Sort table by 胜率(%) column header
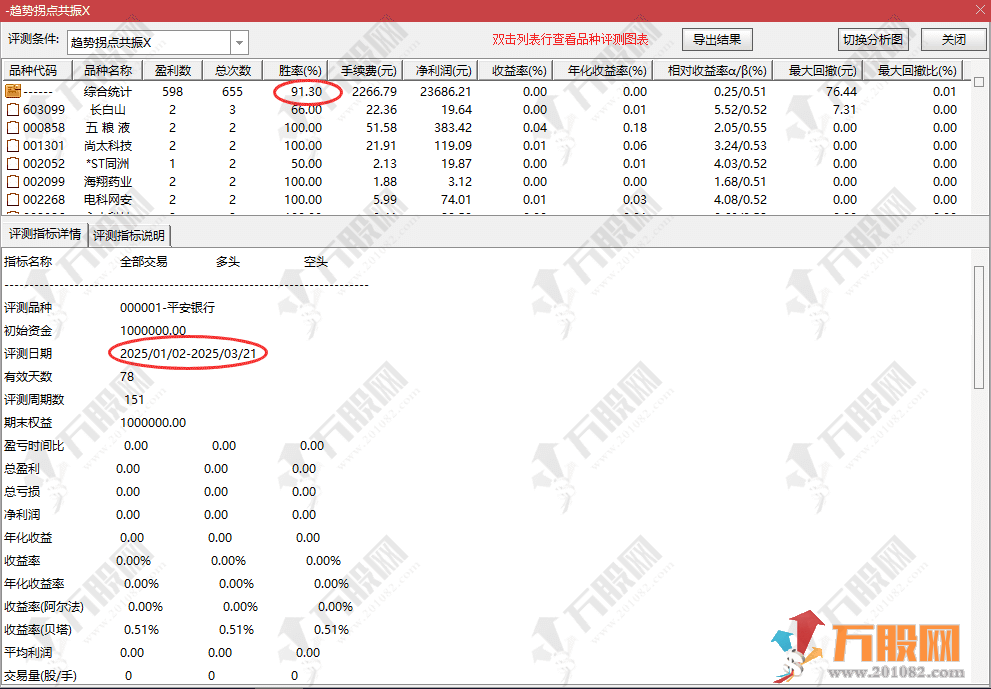991x689 pixels. pyautogui.click(x=300, y=71)
